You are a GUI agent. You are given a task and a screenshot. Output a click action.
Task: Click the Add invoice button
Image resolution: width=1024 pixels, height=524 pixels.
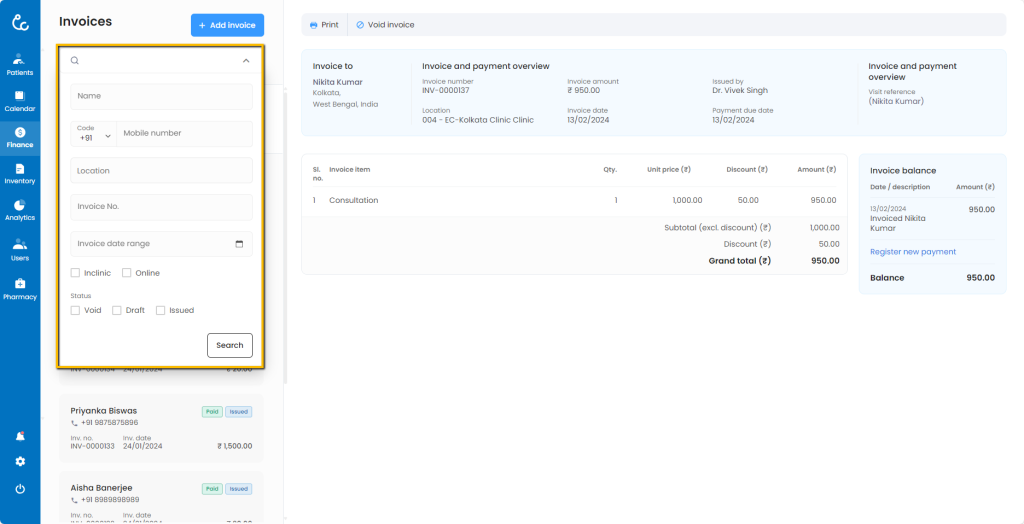click(227, 25)
